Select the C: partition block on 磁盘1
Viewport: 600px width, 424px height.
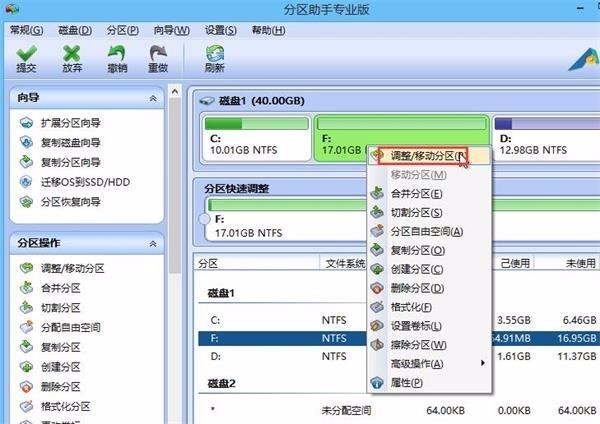[256, 138]
